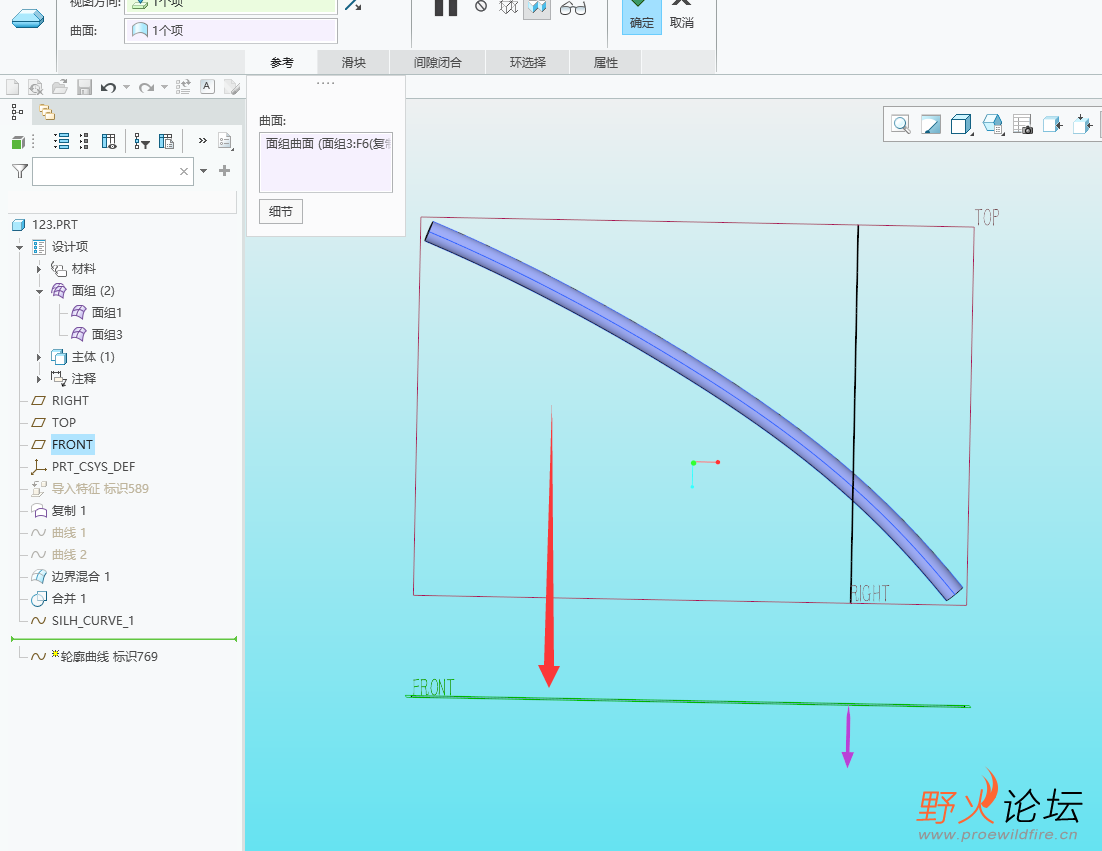Select the Layer Tree tab icon

coord(47,112)
